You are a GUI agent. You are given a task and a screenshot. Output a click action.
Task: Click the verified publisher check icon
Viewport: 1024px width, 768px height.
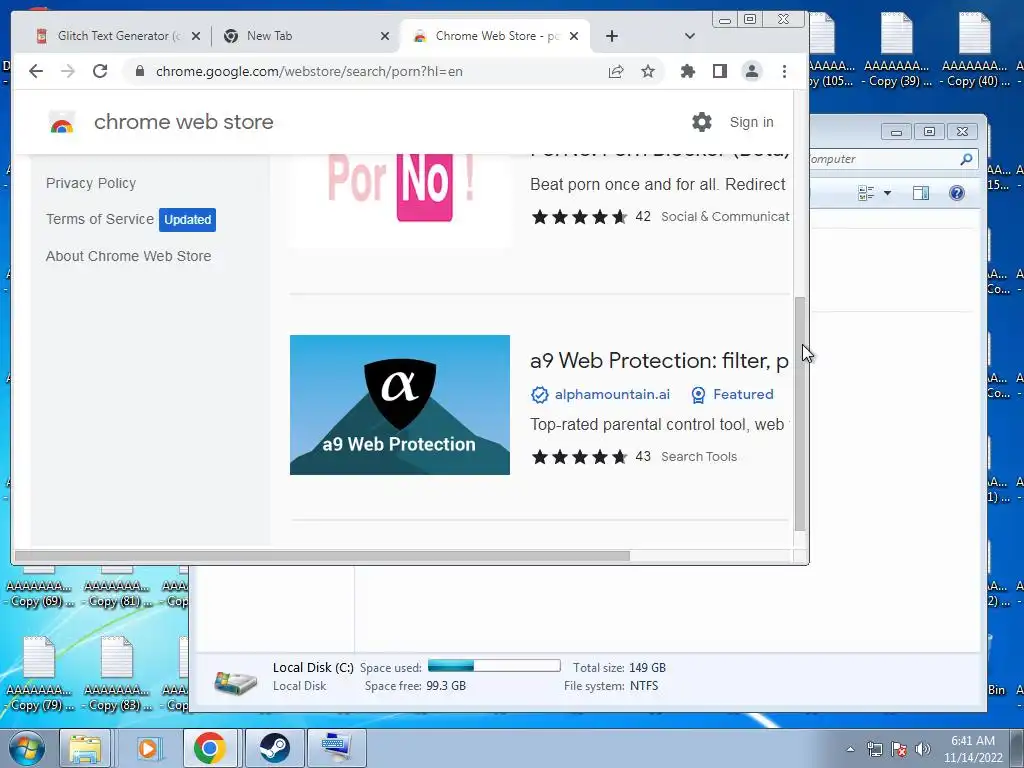coord(539,394)
